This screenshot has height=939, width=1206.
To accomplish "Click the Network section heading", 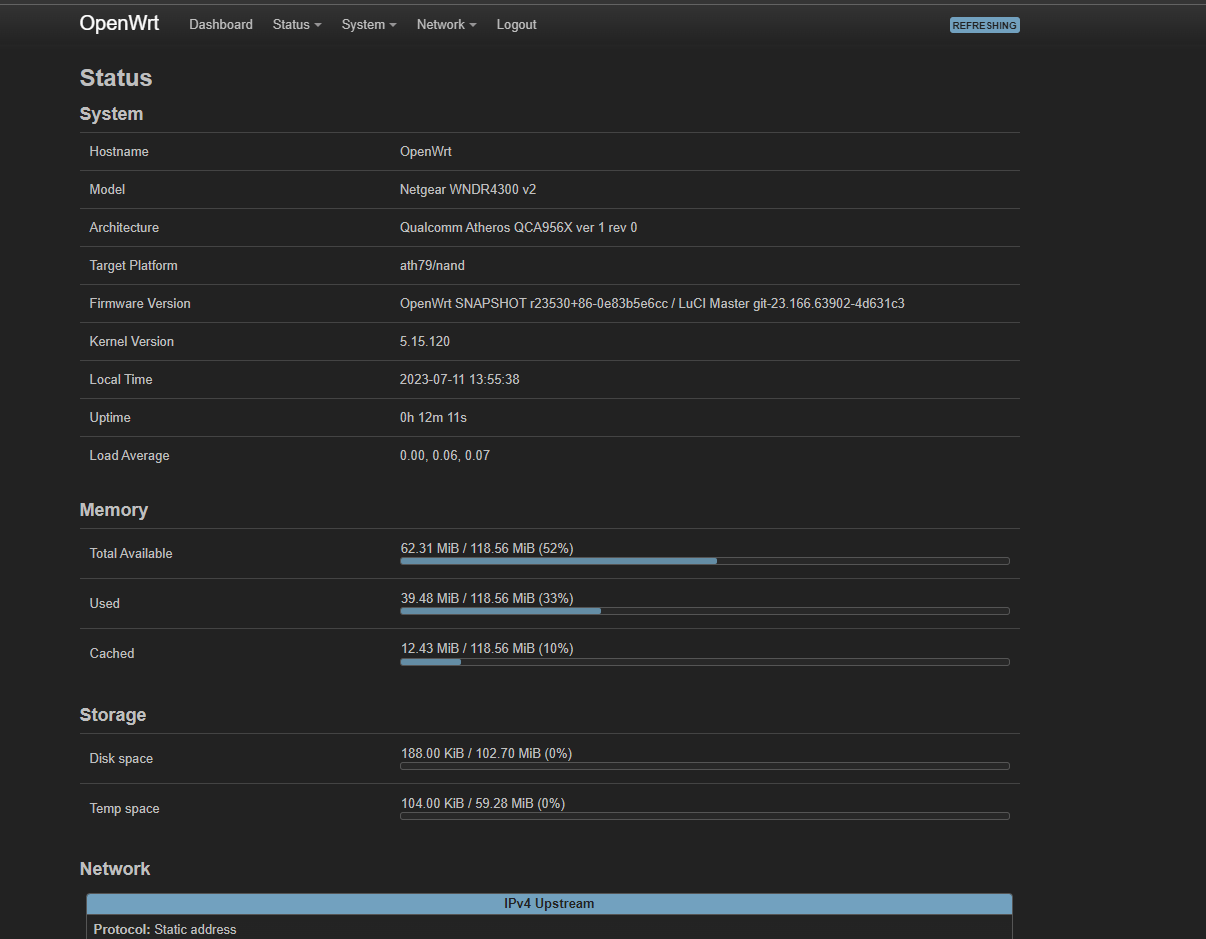I will pyautogui.click(x=114, y=869).
